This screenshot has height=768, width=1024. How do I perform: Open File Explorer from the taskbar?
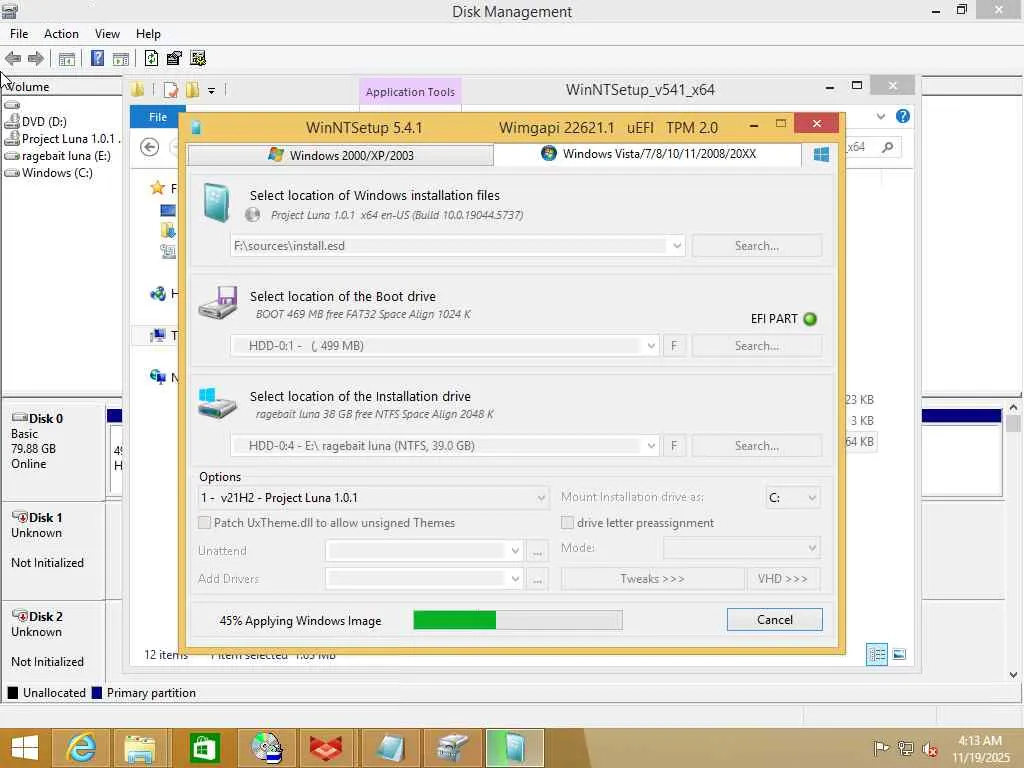pyautogui.click(x=140, y=748)
